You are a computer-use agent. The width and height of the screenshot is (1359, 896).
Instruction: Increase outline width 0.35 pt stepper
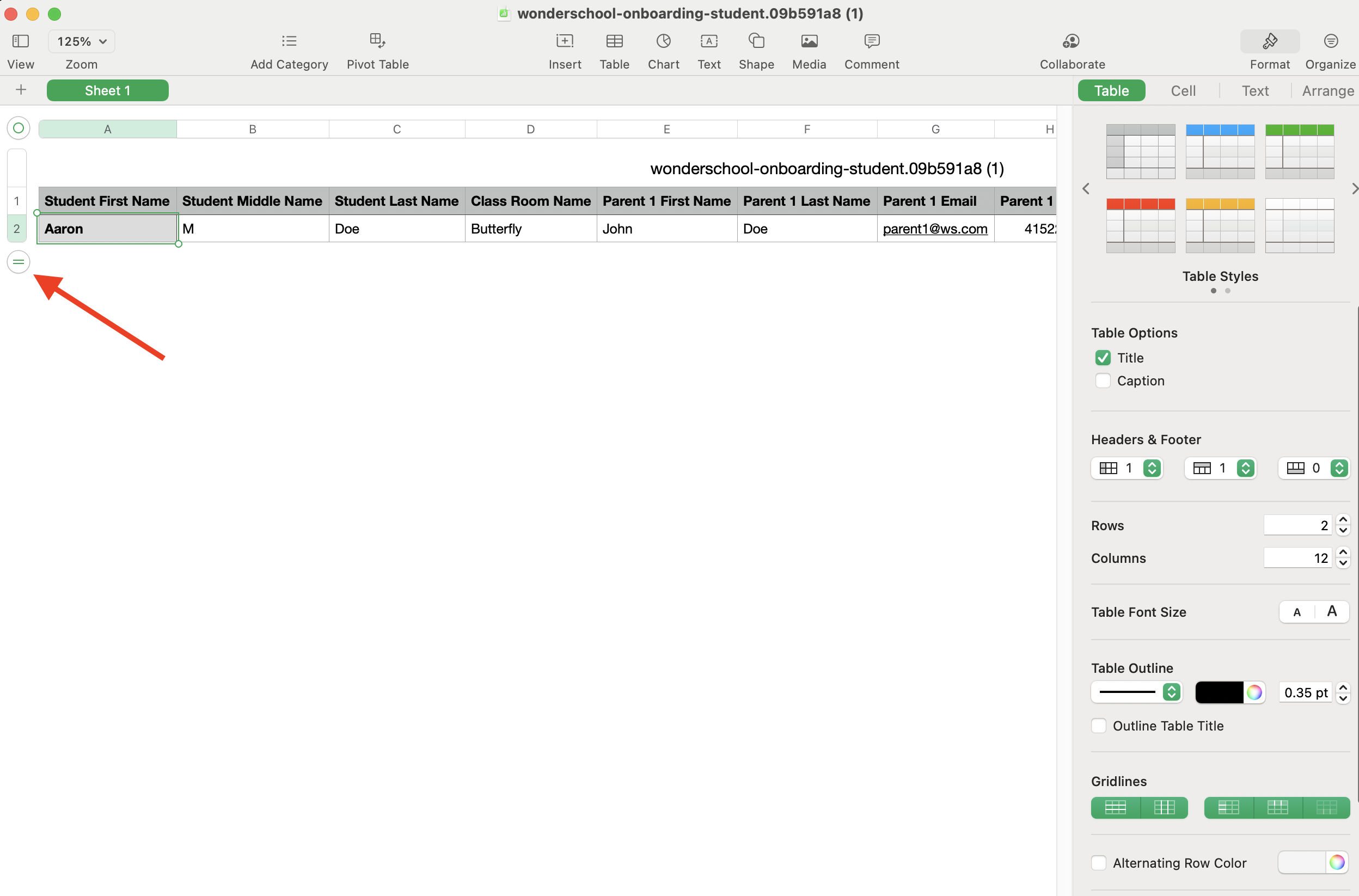pos(1343,687)
